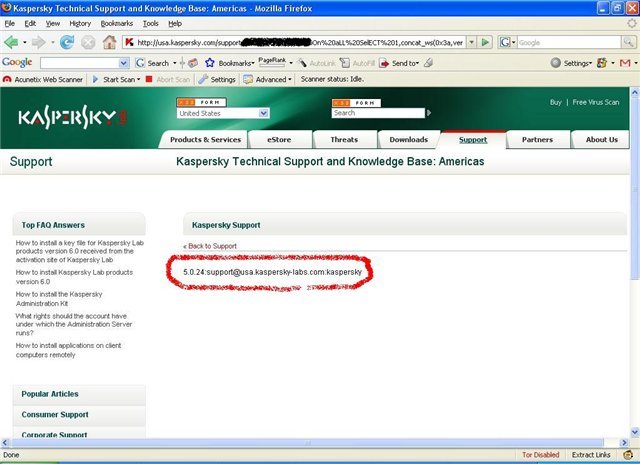Image resolution: width=640 pixels, height=464 pixels.
Task: Click the Stop loading icon
Action: click(87, 42)
